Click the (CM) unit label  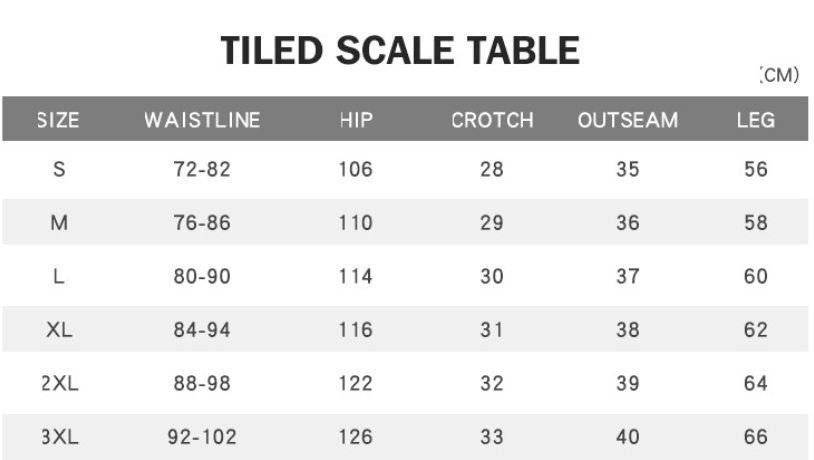779,75
